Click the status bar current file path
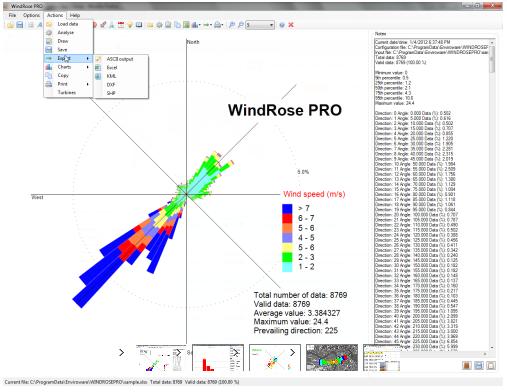The width and height of the screenshot is (507, 392). point(76,382)
